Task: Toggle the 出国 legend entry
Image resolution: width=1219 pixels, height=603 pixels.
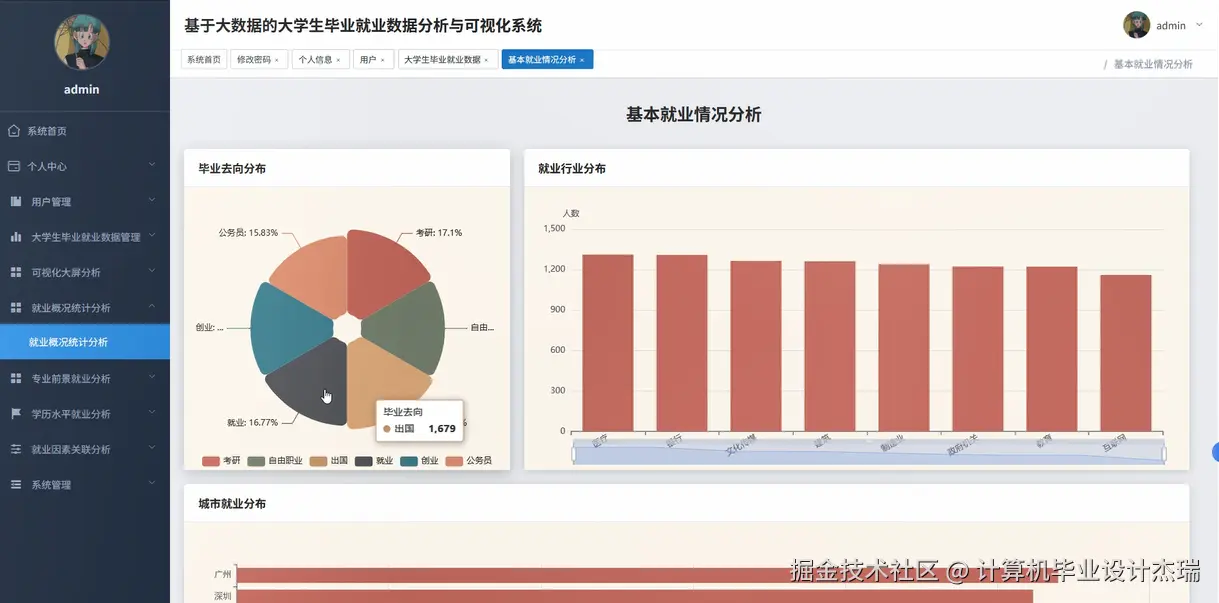Action: click(329, 461)
